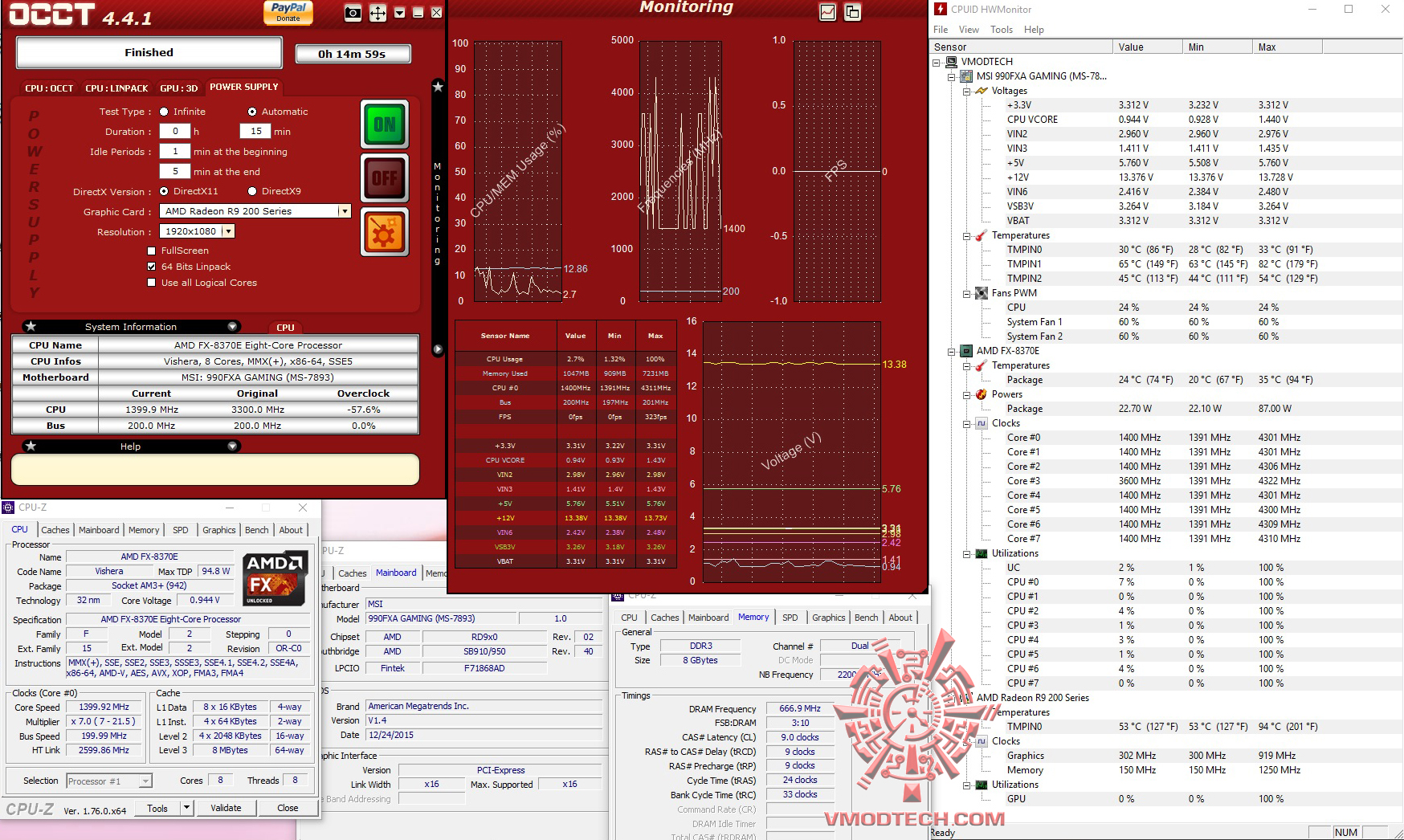Image resolution: width=1404 pixels, height=840 pixels.
Task: Click the CPUID HWMonitor title bar icon
Action: [x=941, y=9]
